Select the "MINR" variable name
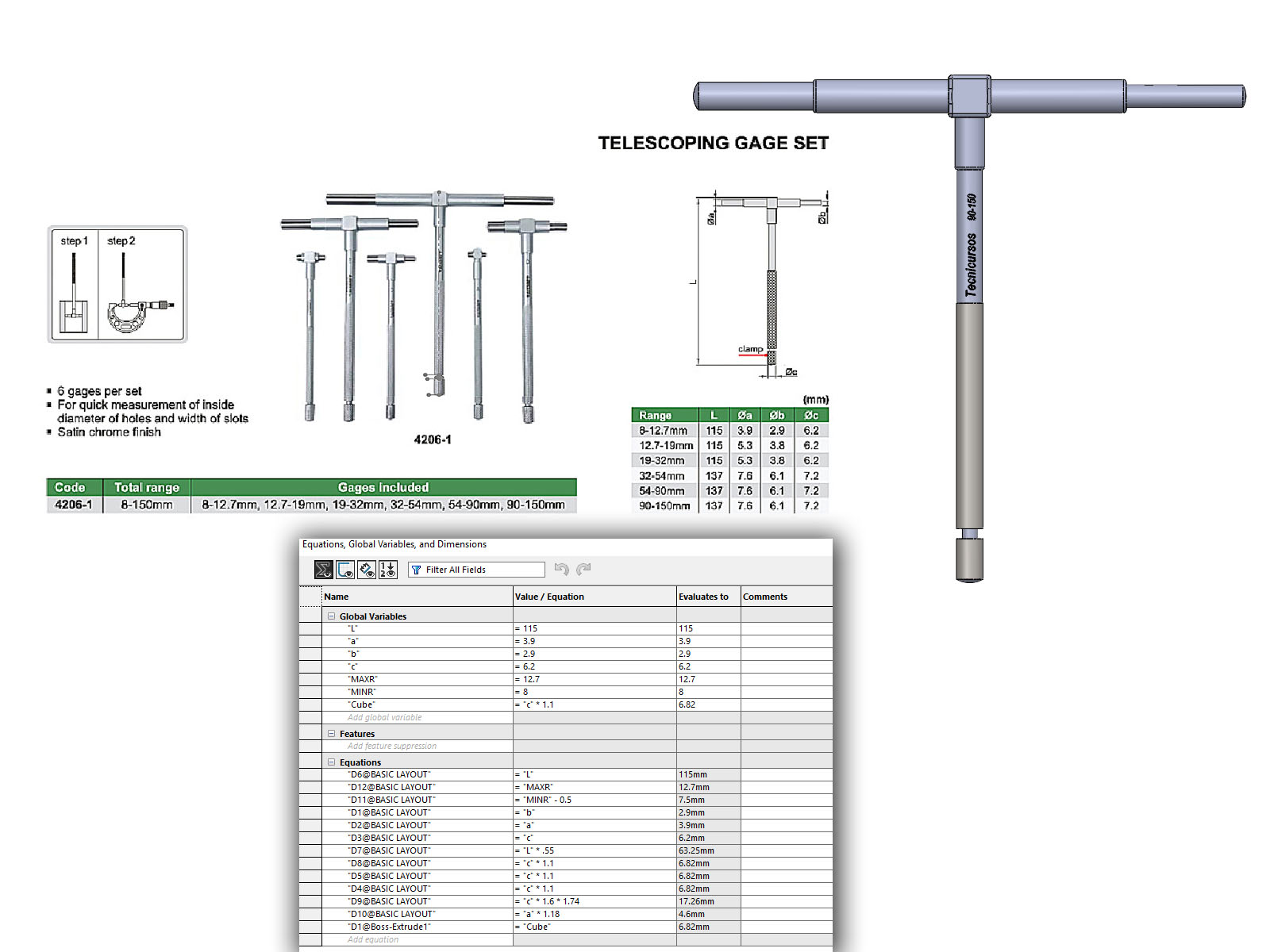This screenshot has width=1270, height=952. click(362, 692)
